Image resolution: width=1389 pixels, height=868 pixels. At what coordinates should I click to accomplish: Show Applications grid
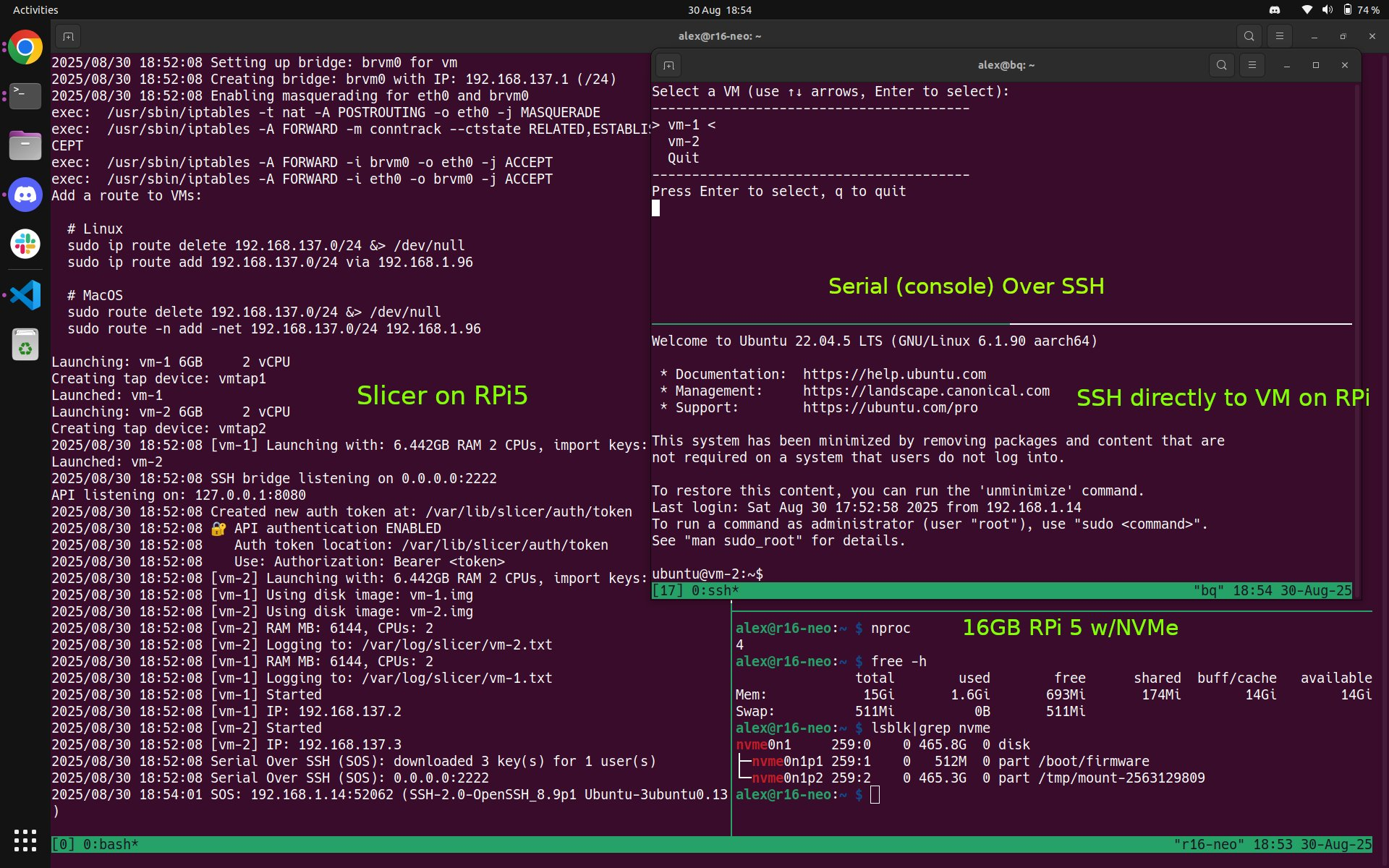tap(25, 841)
